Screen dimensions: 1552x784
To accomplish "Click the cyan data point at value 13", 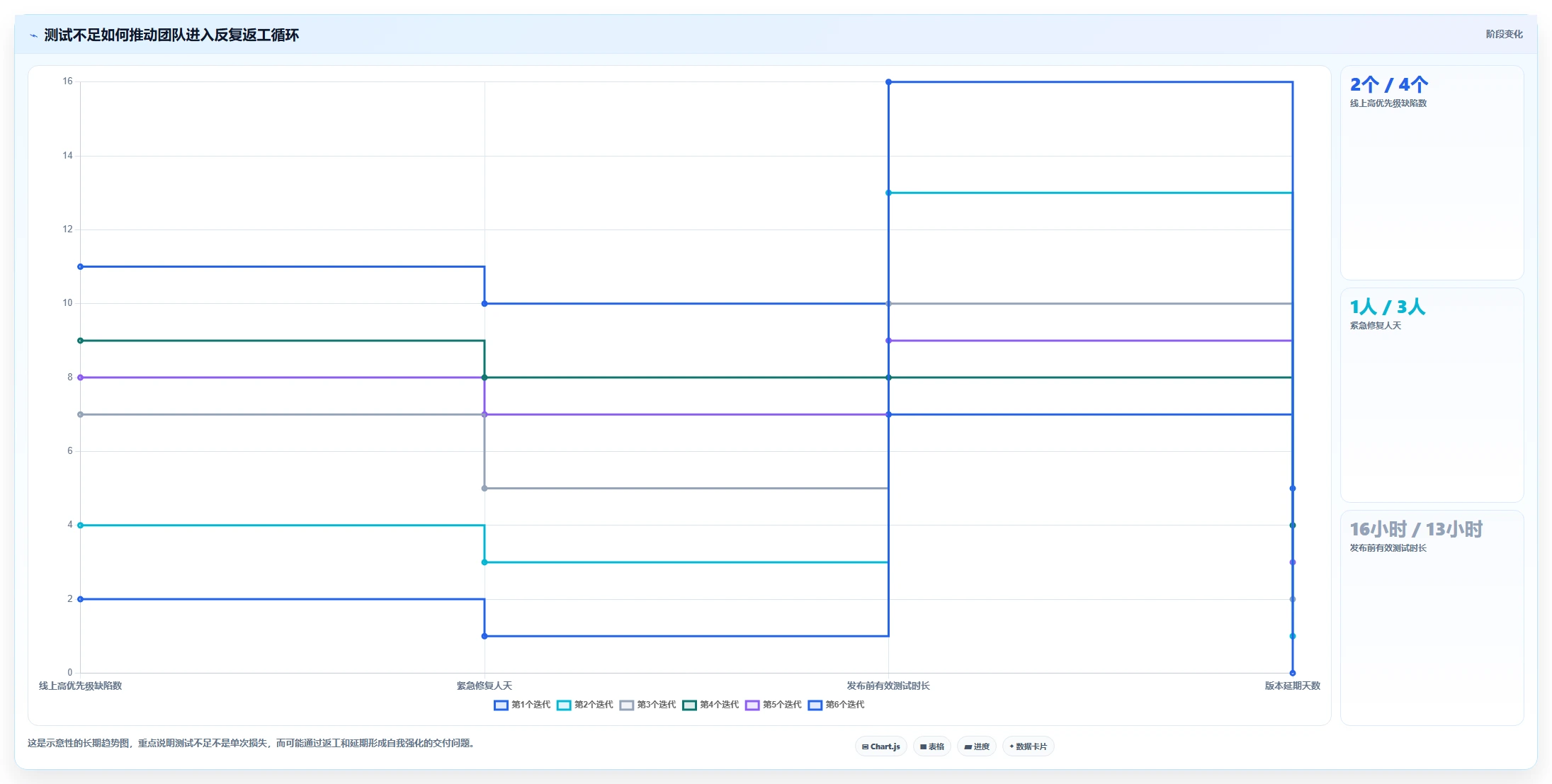I will 888,193.
